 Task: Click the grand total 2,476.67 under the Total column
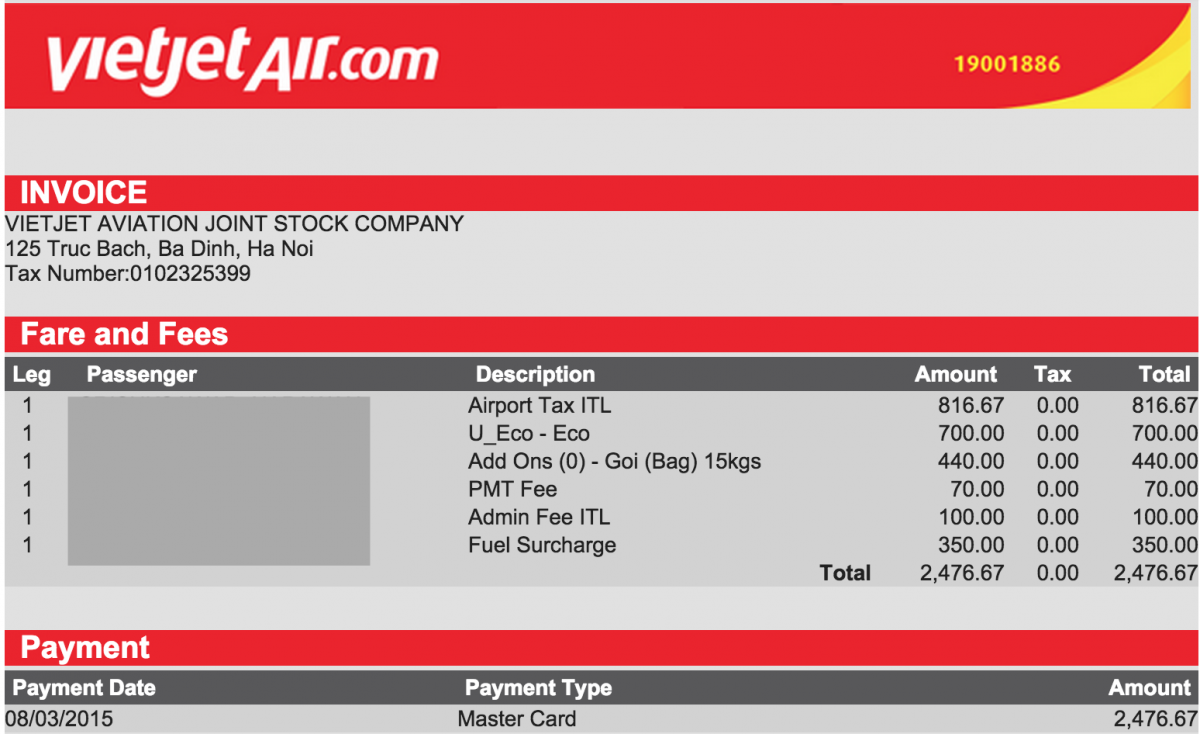1155,574
